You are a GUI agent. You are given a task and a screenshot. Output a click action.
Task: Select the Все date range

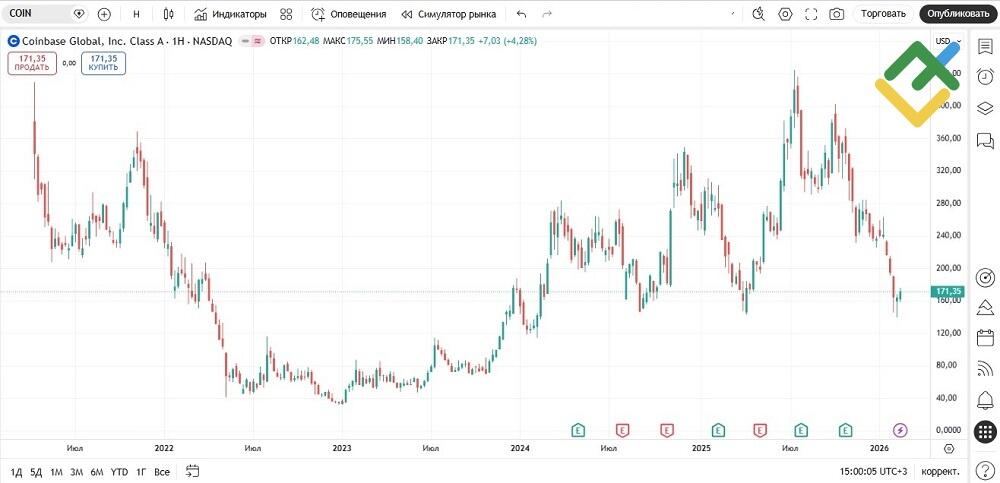click(x=162, y=472)
